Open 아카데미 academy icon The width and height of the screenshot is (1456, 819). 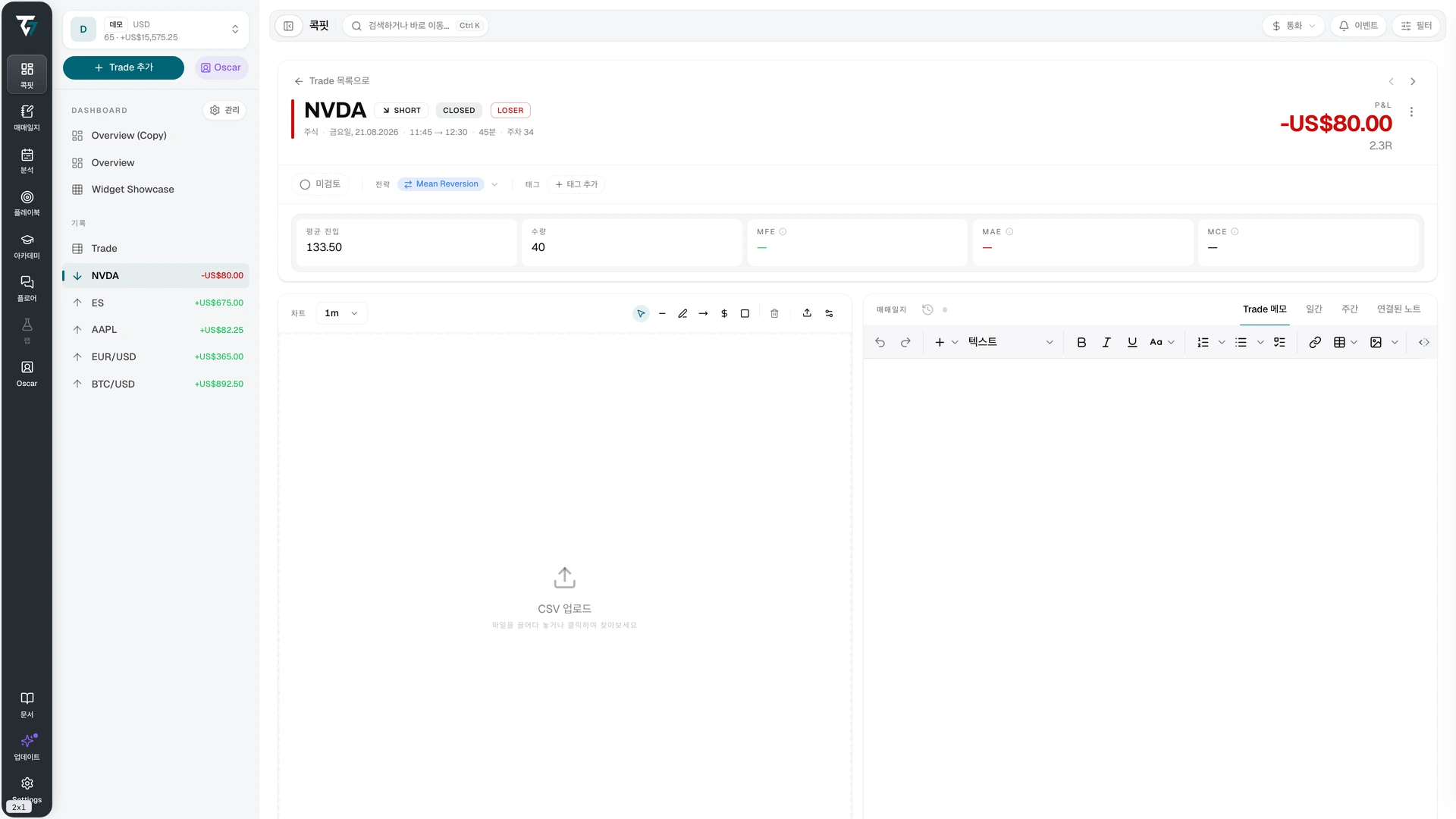coord(27,245)
